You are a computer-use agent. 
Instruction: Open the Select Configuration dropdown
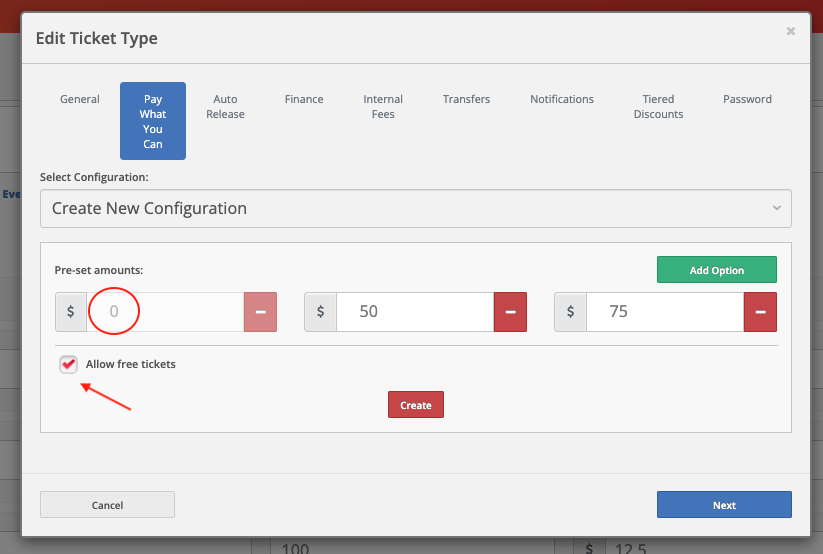[x=415, y=209]
